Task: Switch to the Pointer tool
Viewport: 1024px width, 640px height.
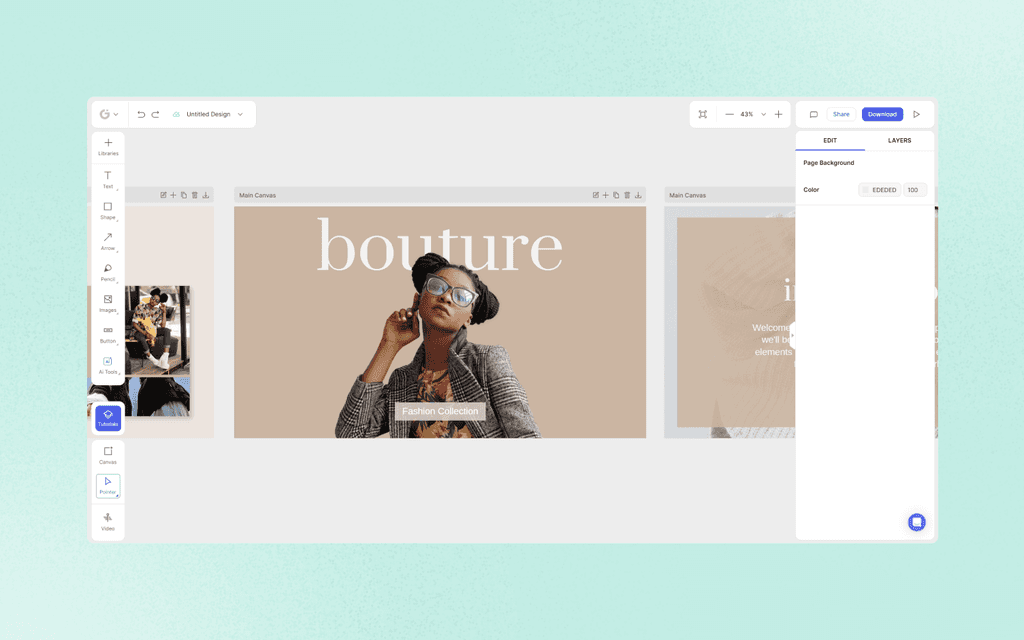Action: point(107,485)
